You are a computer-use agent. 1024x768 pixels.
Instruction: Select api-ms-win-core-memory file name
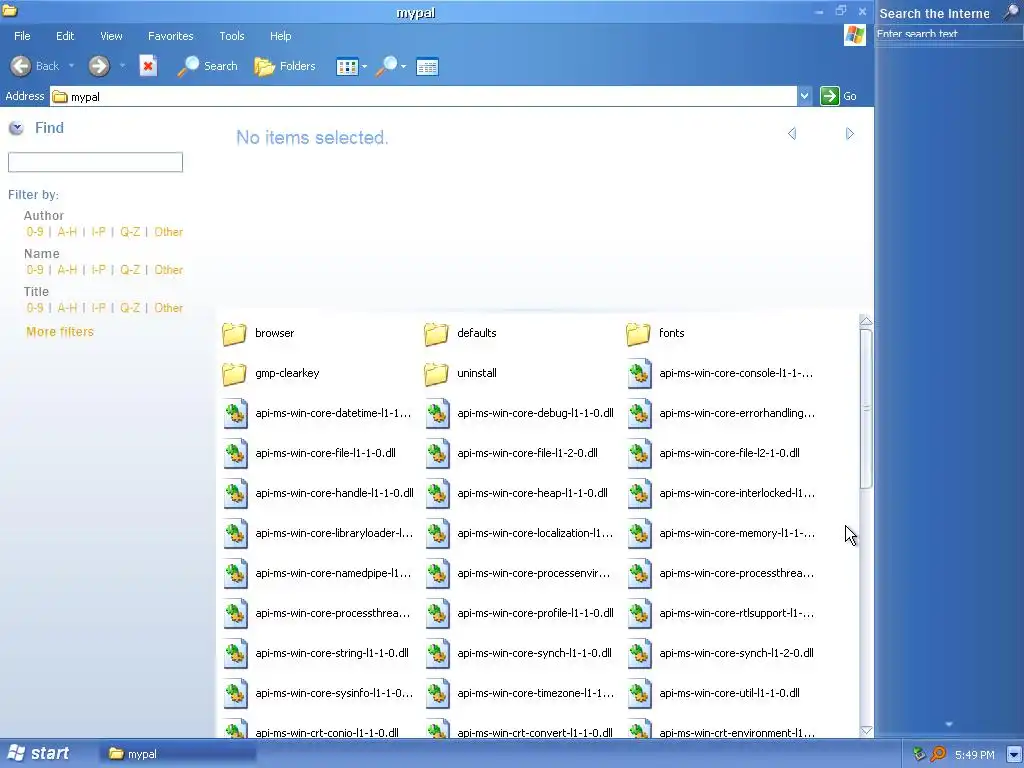click(x=737, y=533)
